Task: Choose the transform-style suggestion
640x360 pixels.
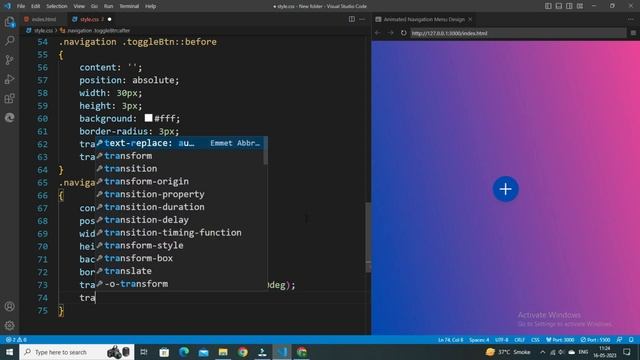Action: (x=180, y=245)
